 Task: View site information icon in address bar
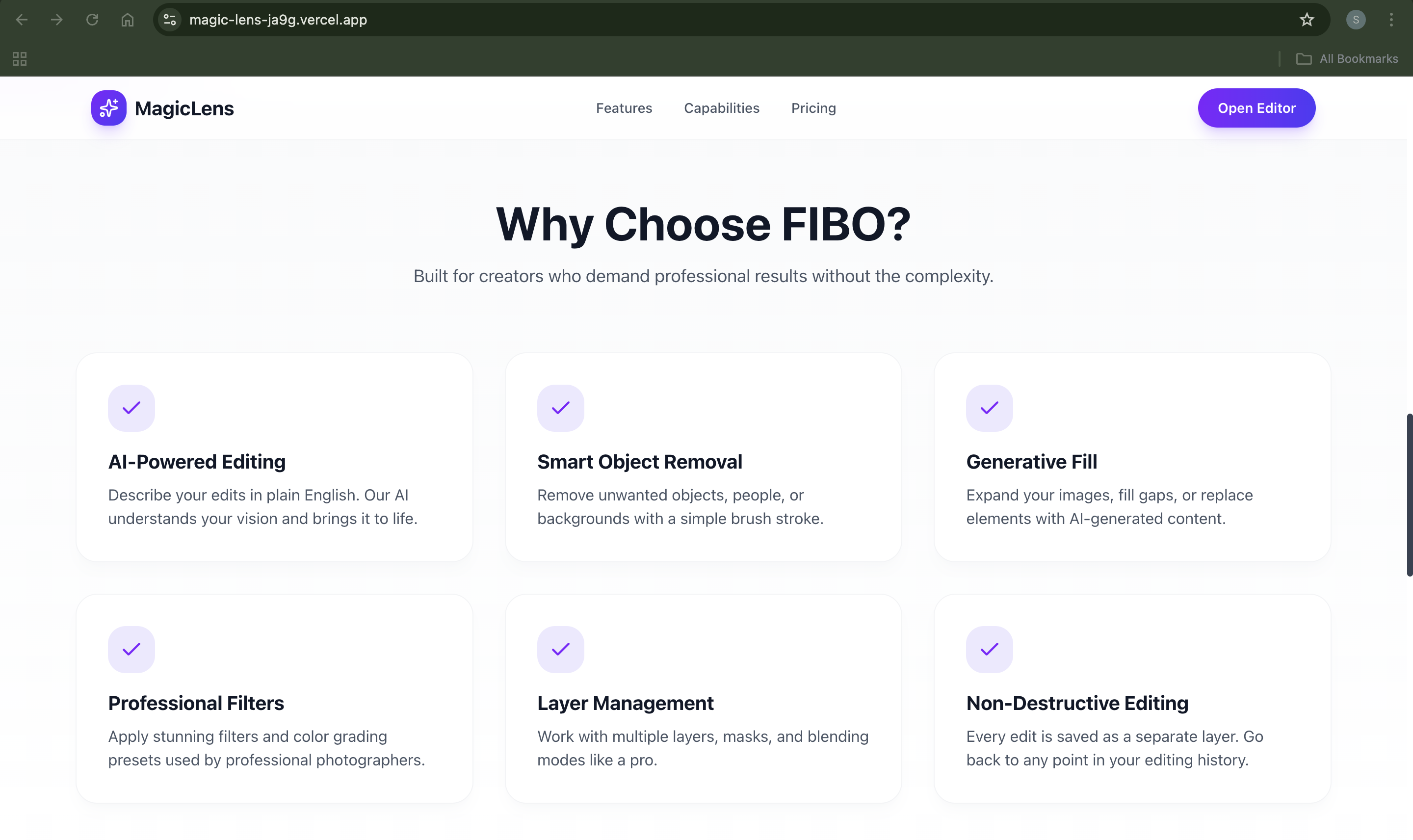(170, 20)
